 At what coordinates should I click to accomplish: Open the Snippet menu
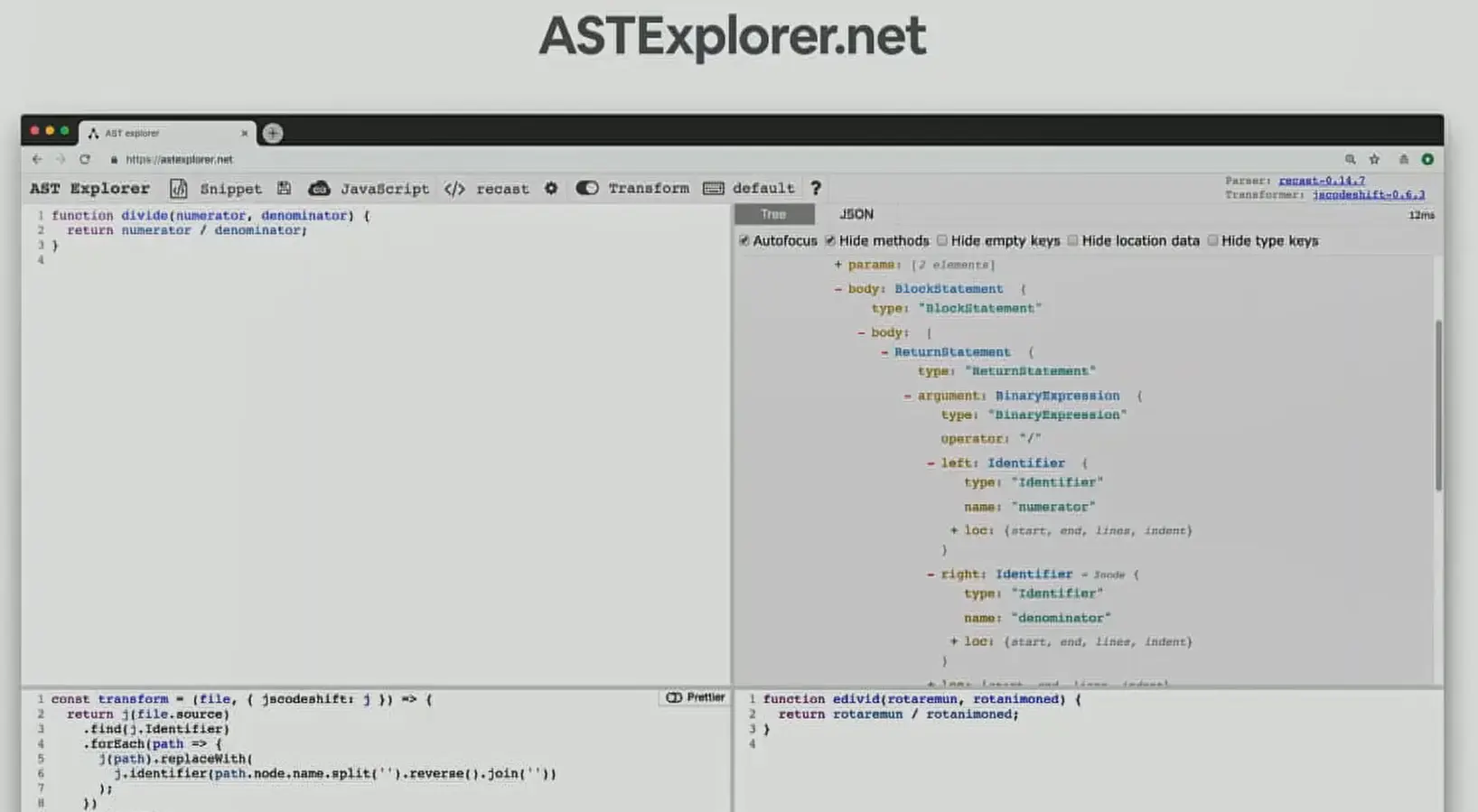click(230, 188)
